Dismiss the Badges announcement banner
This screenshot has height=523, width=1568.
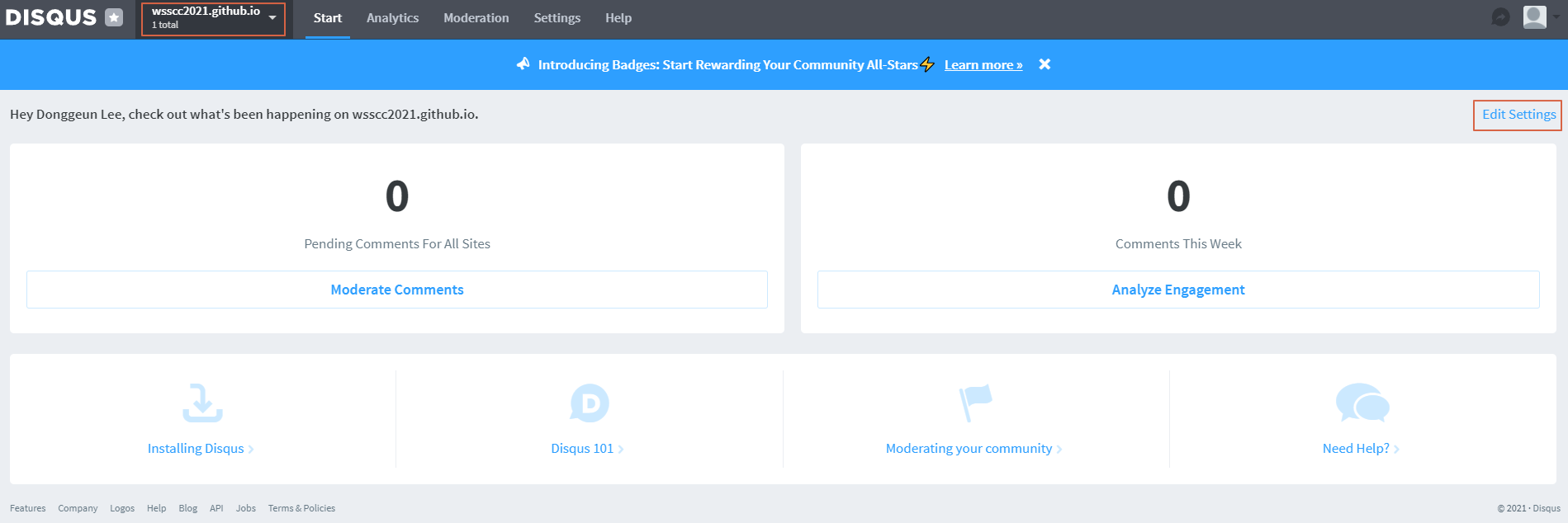coord(1045,64)
